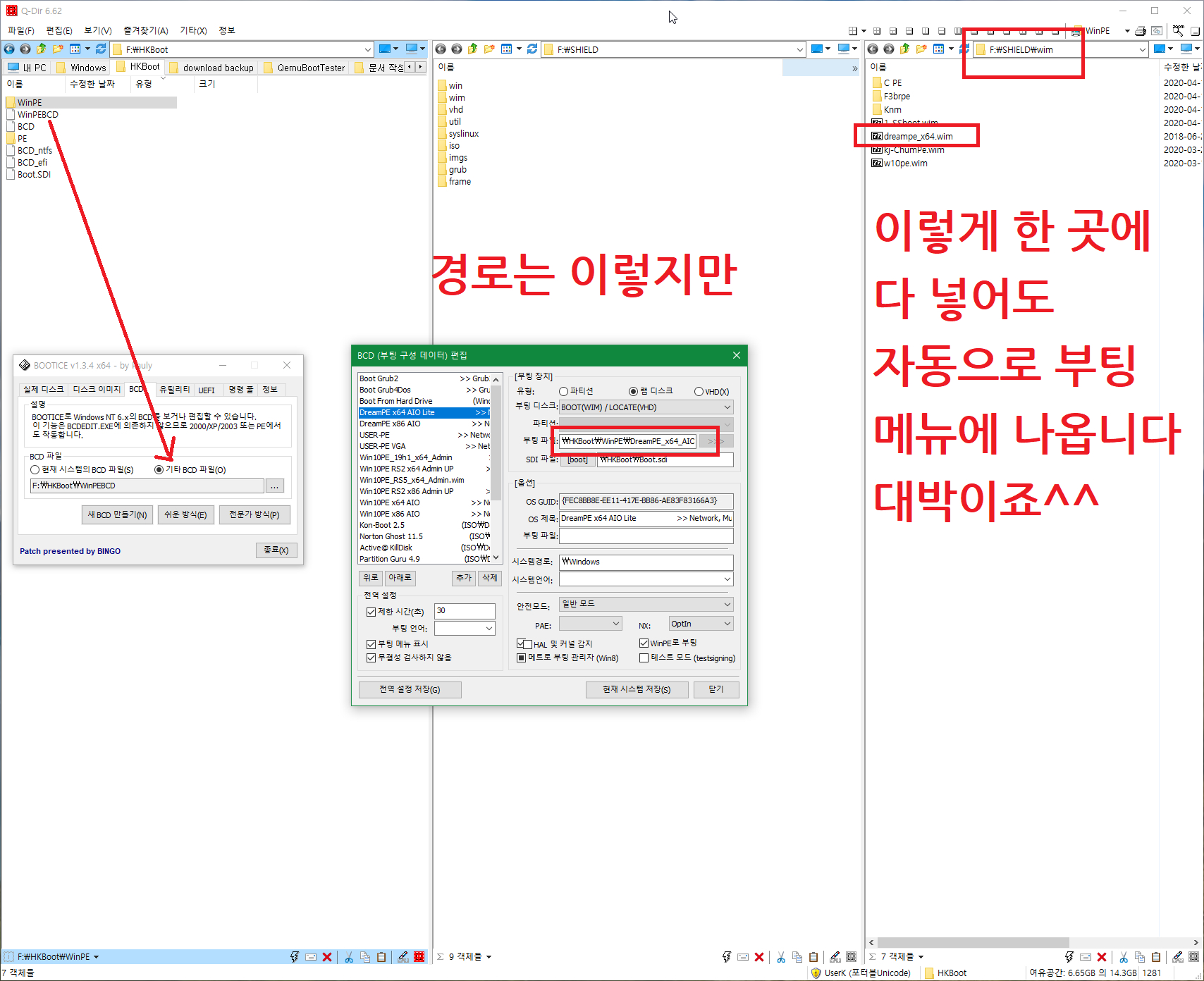
Task: Go back in the F:\SHIELD\wim pane
Action: (873, 49)
